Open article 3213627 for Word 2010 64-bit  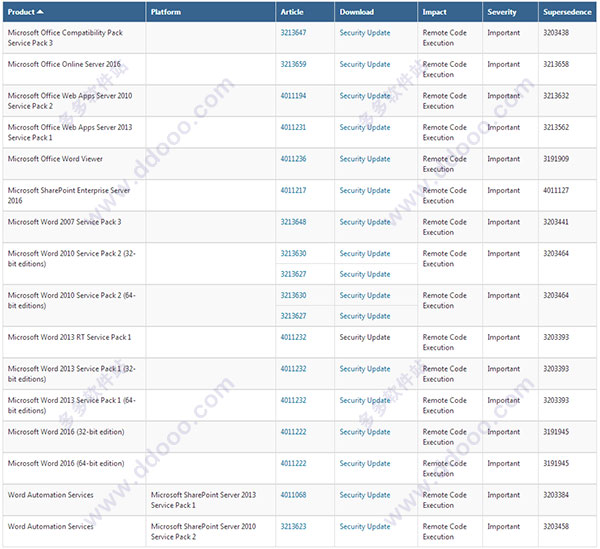coord(293,316)
